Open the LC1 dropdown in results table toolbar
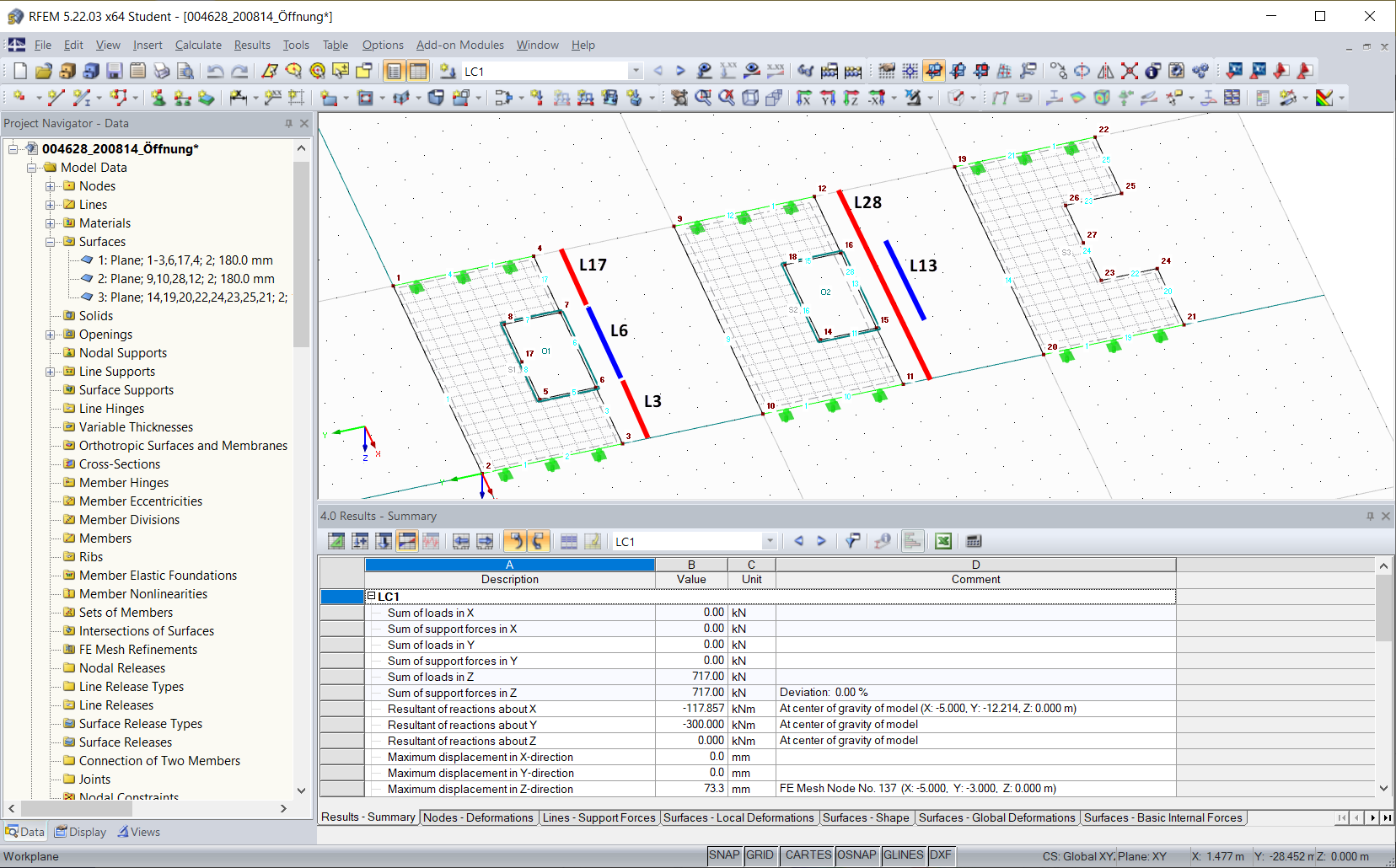Screen dimensions: 1396x868 pyautogui.click(x=769, y=541)
